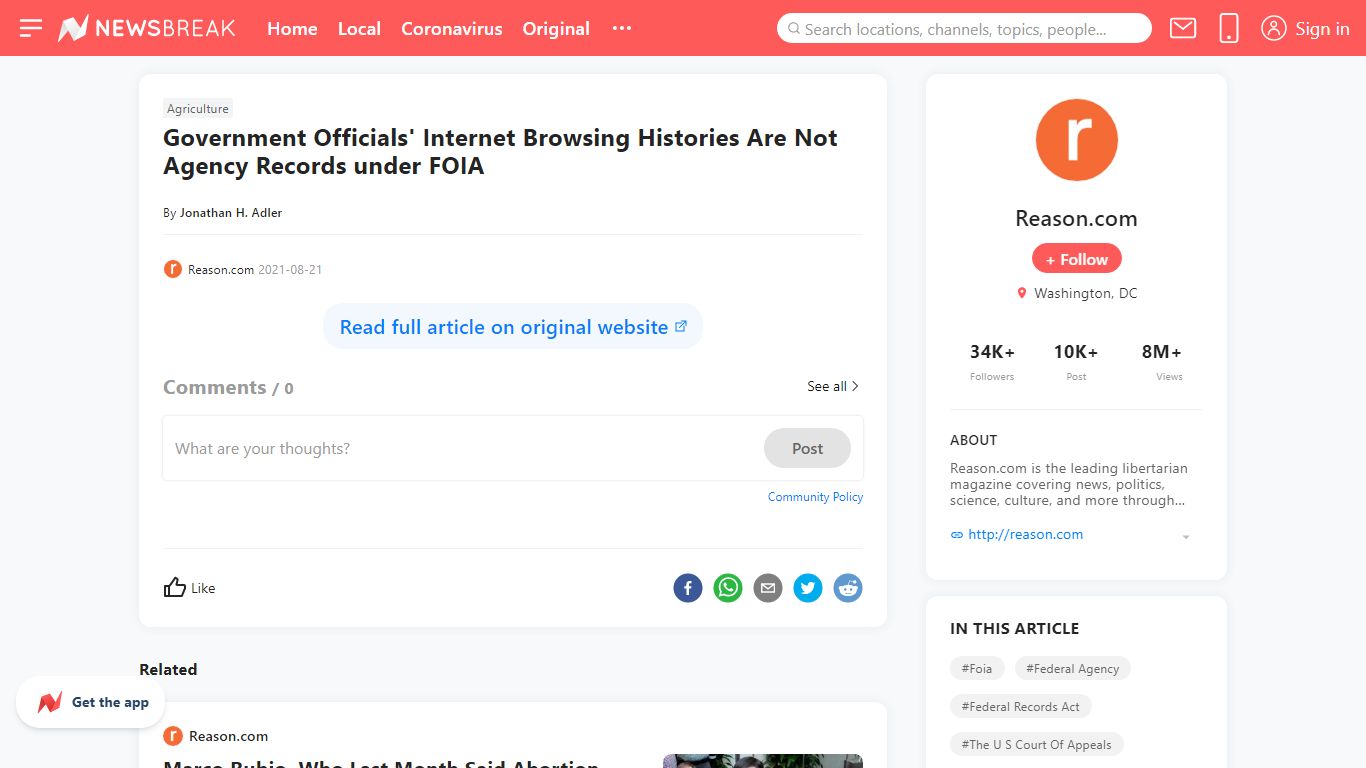Share article via WhatsApp
The height and width of the screenshot is (768, 1366).
(x=728, y=588)
